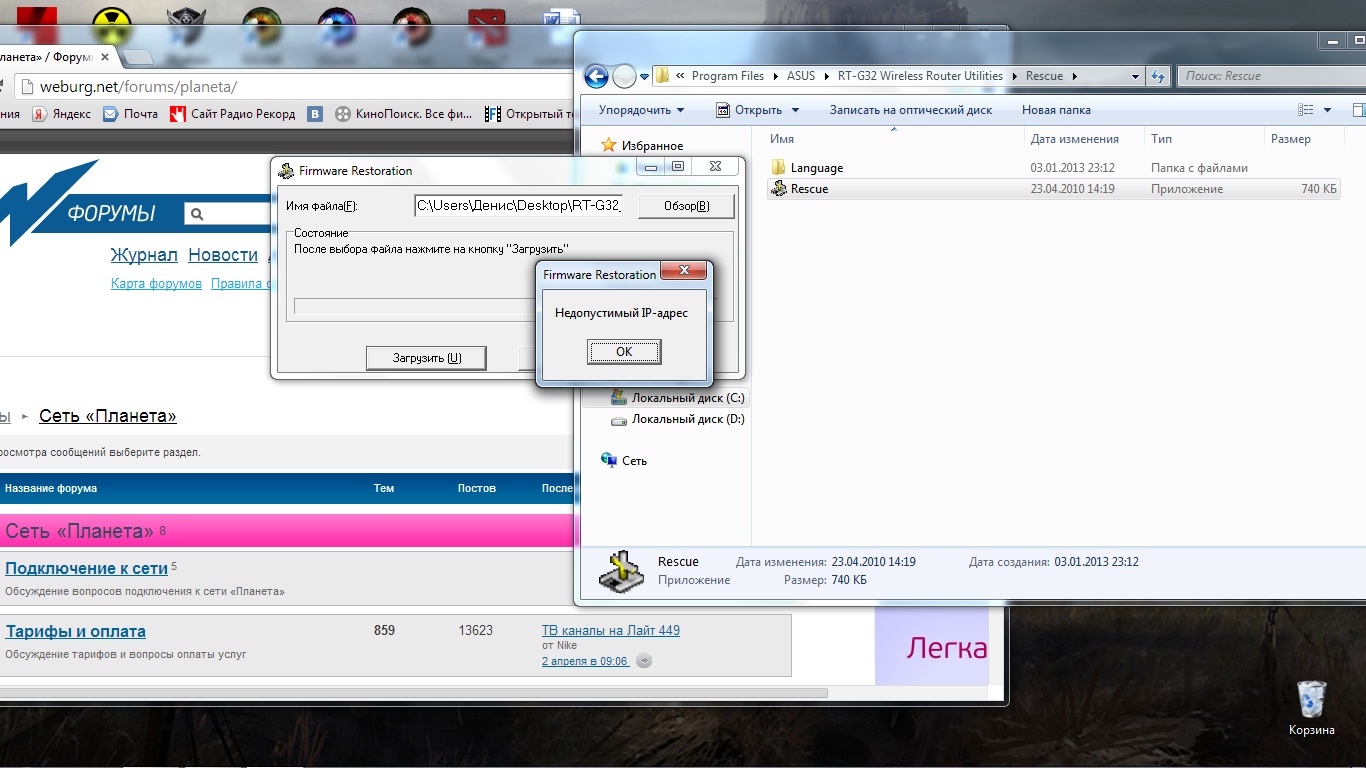
Task: Go back with Explorer's blue back arrow
Action: 596,76
